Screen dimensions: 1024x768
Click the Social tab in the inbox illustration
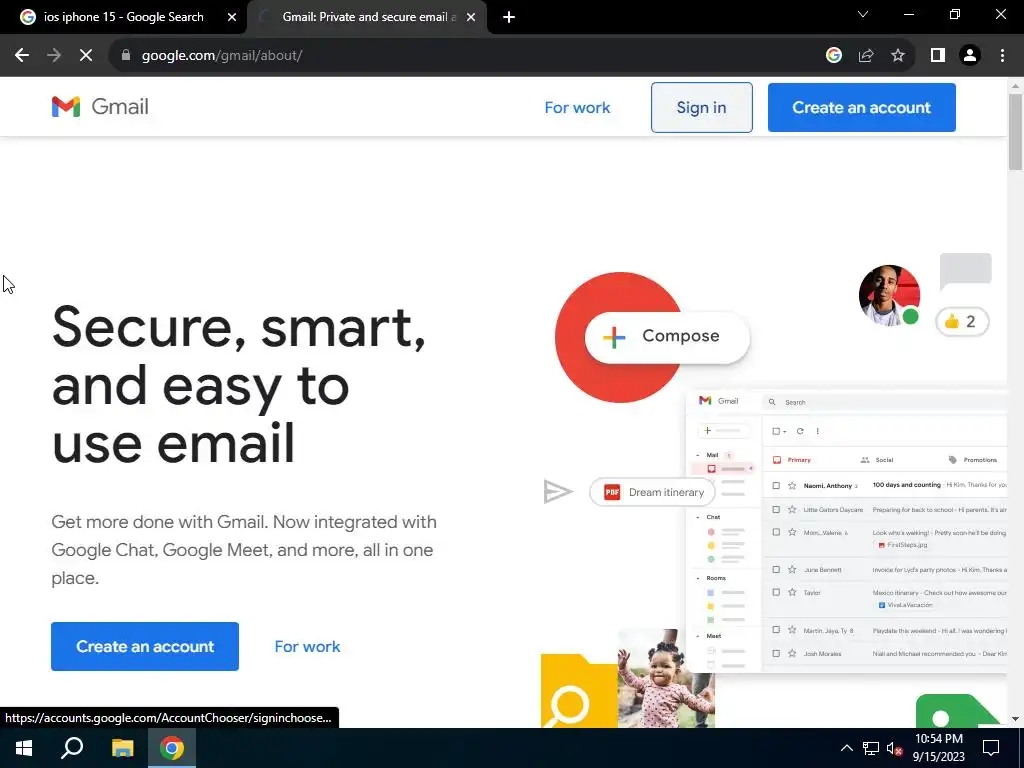(877, 460)
